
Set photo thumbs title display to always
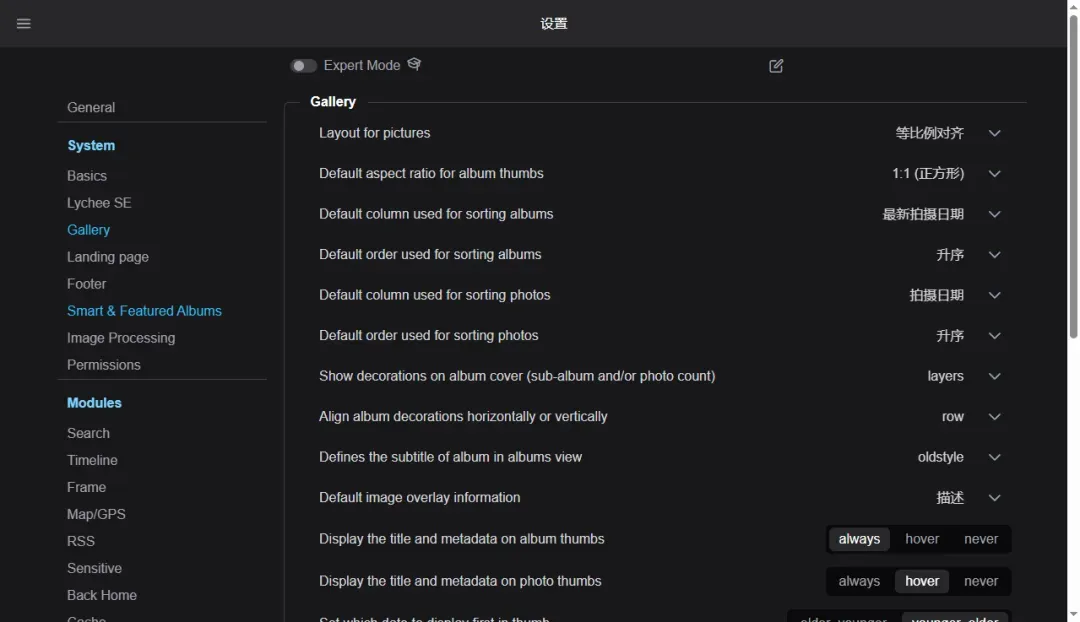point(858,581)
